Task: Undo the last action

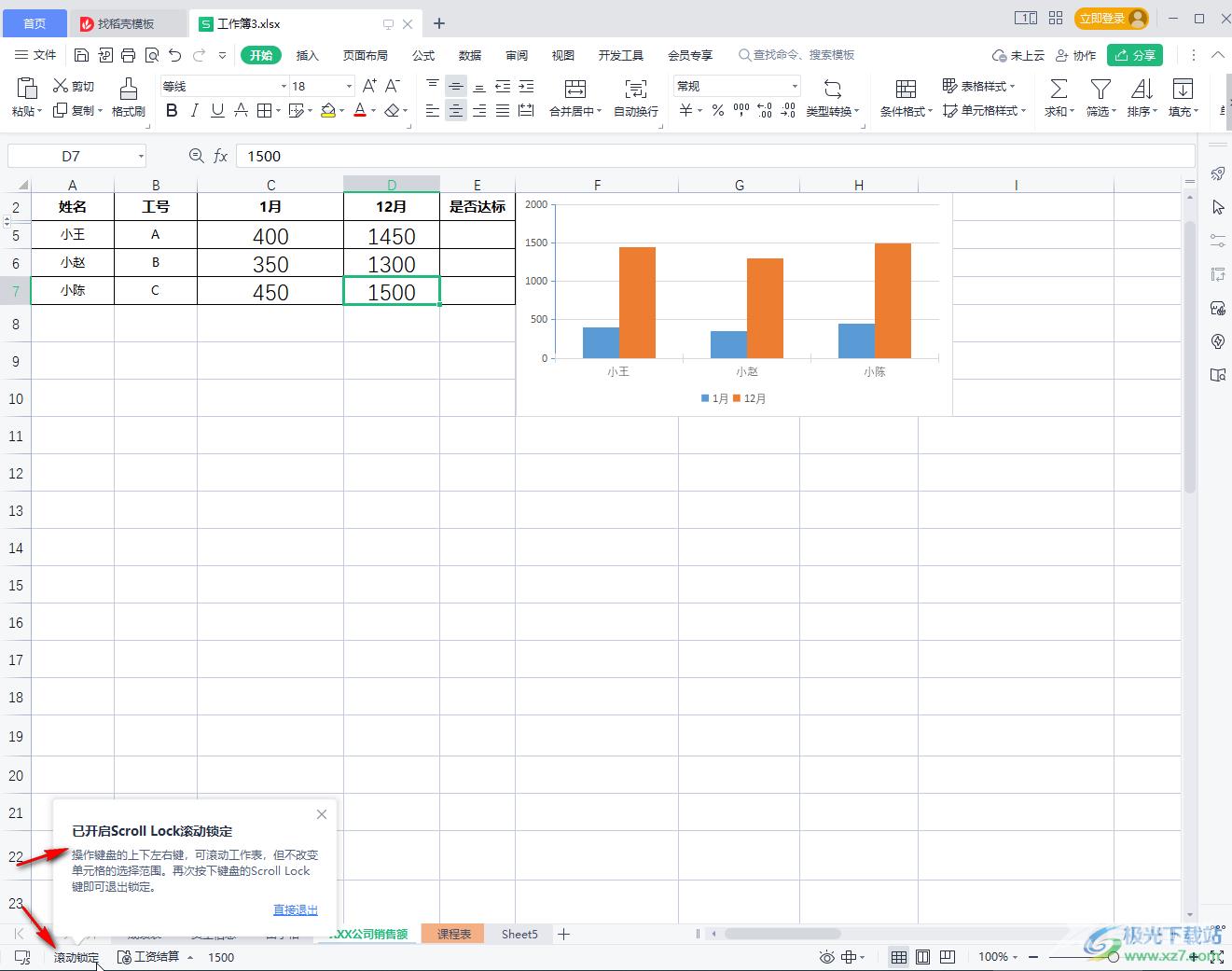Action: coord(175,56)
